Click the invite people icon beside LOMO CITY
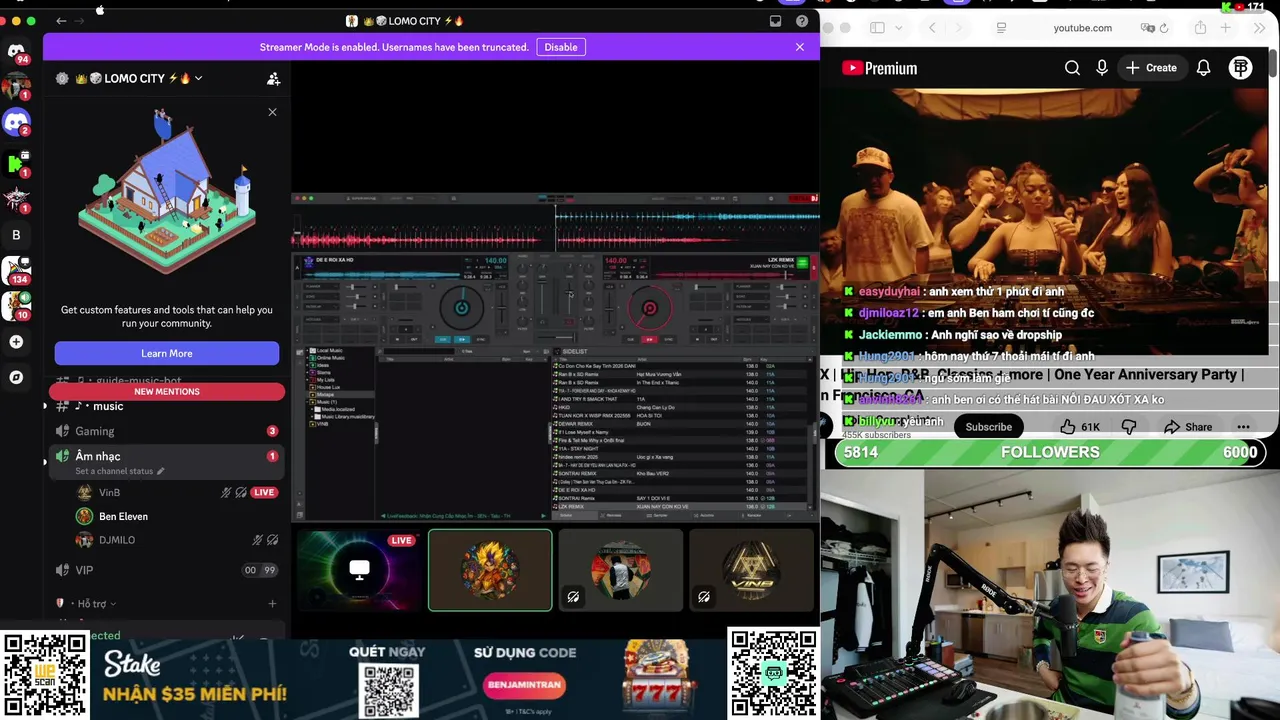Screen dimensions: 1280x720 (273, 78)
